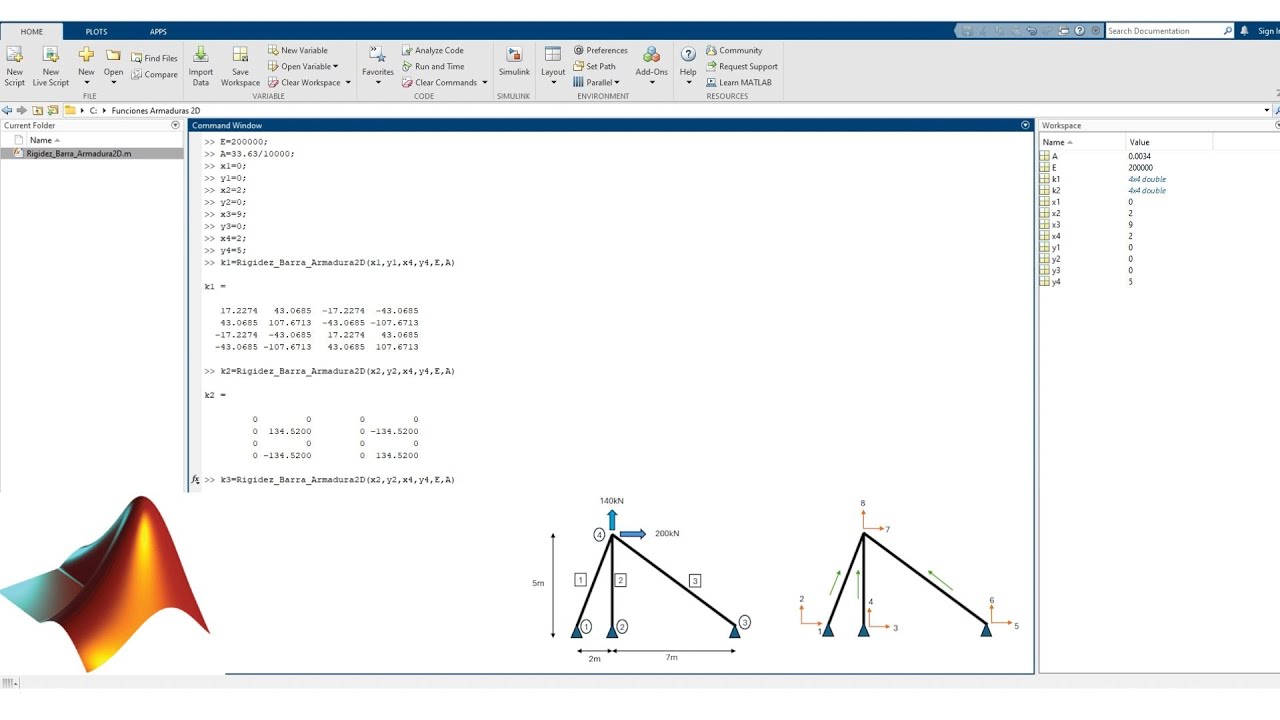Image resolution: width=1280 pixels, height=720 pixels.
Task: Click the switch windows icon in quick access
Action: (1064, 31)
